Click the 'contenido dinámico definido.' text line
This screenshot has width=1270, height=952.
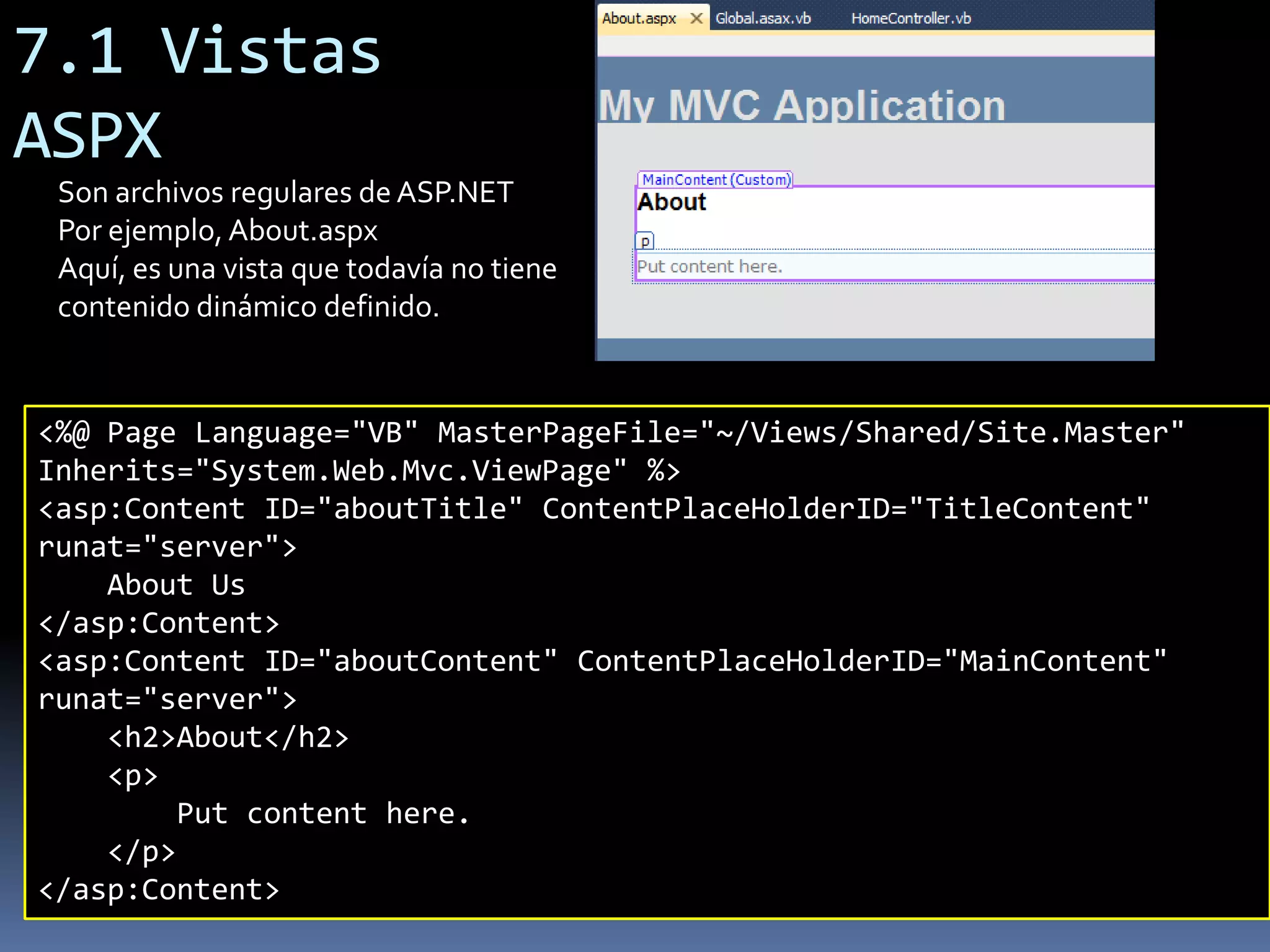248,307
